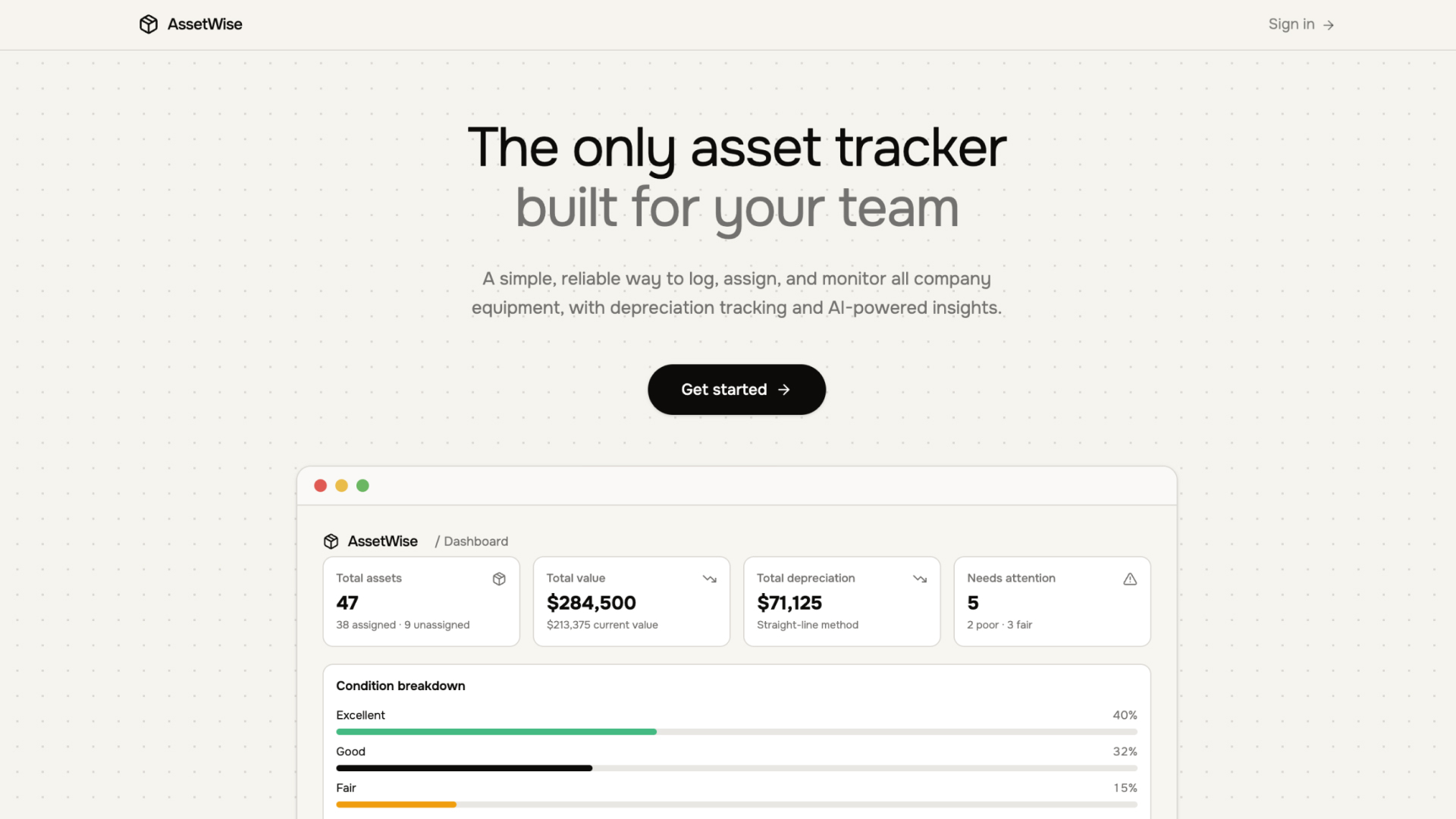Select the Dashboard breadcrumb link

[475, 541]
